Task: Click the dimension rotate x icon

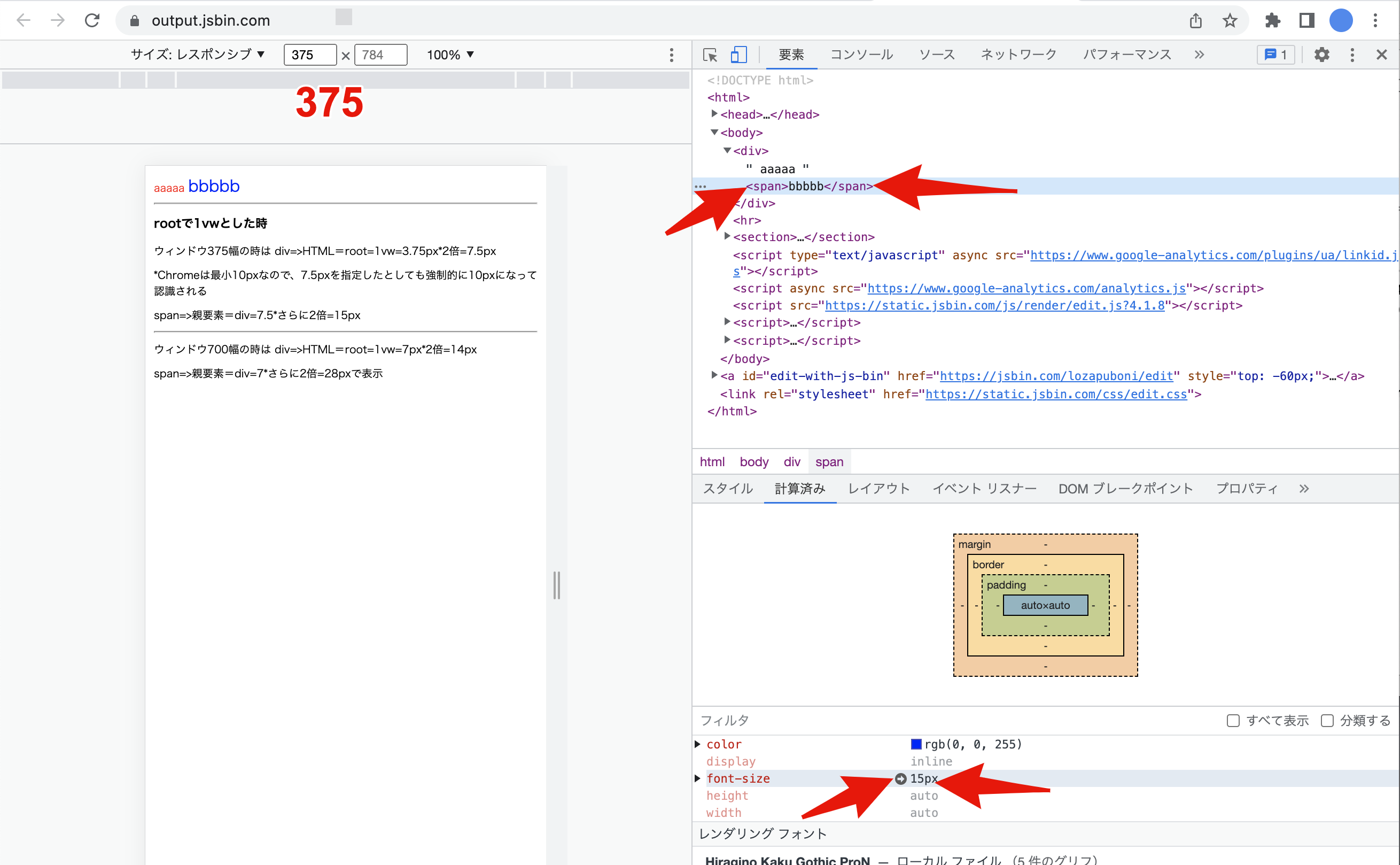Action: pyautogui.click(x=345, y=56)
